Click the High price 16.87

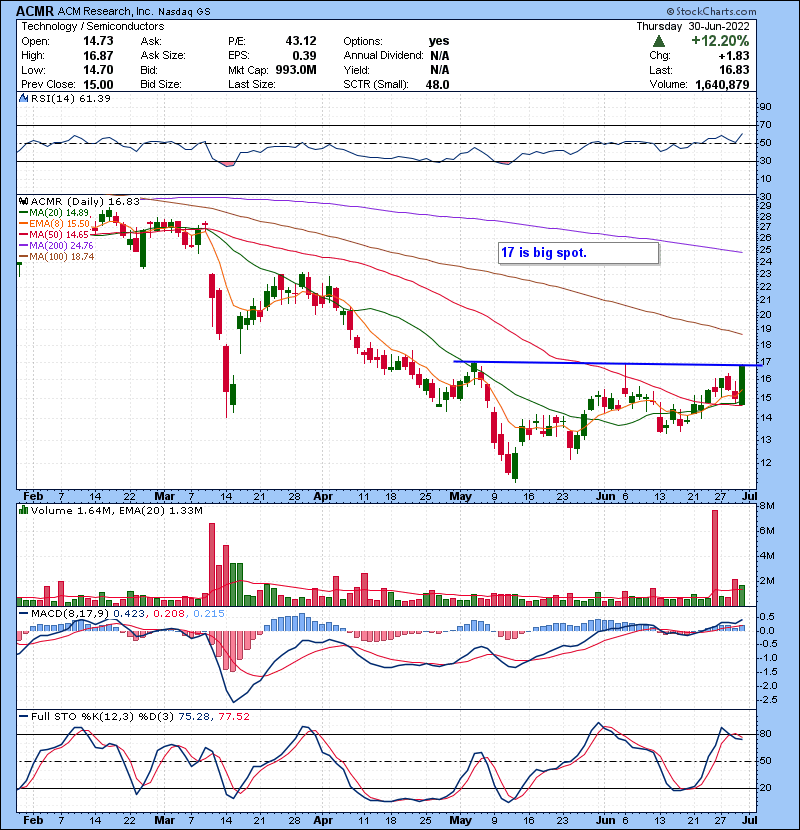click(98, 56)
